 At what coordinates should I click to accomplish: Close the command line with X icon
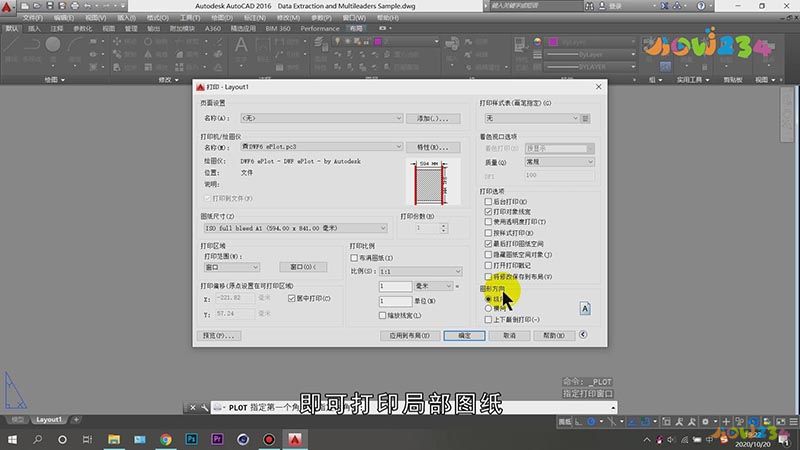[193, 407]
